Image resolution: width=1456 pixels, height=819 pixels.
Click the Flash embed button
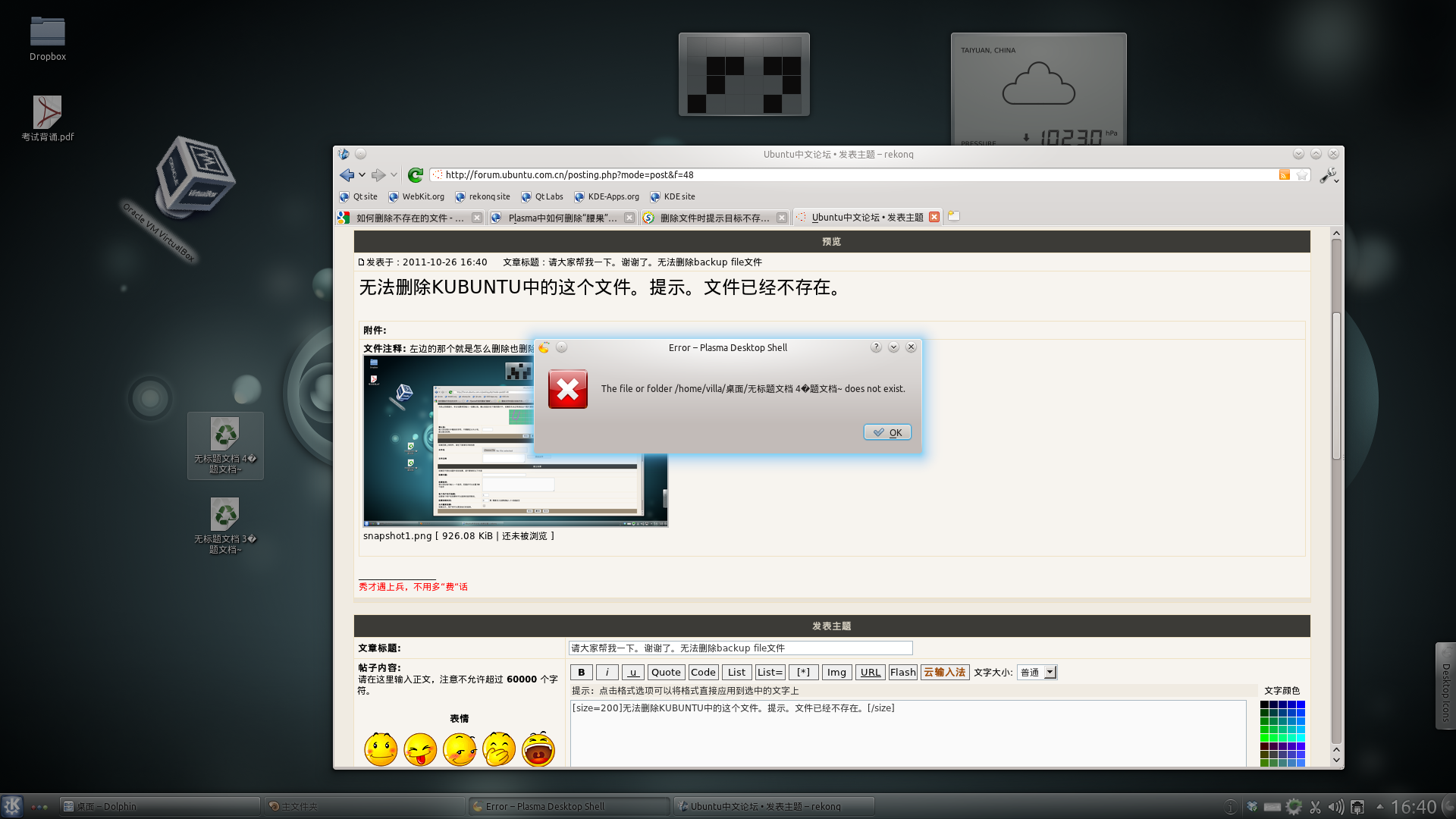click(x=903, y=673)
